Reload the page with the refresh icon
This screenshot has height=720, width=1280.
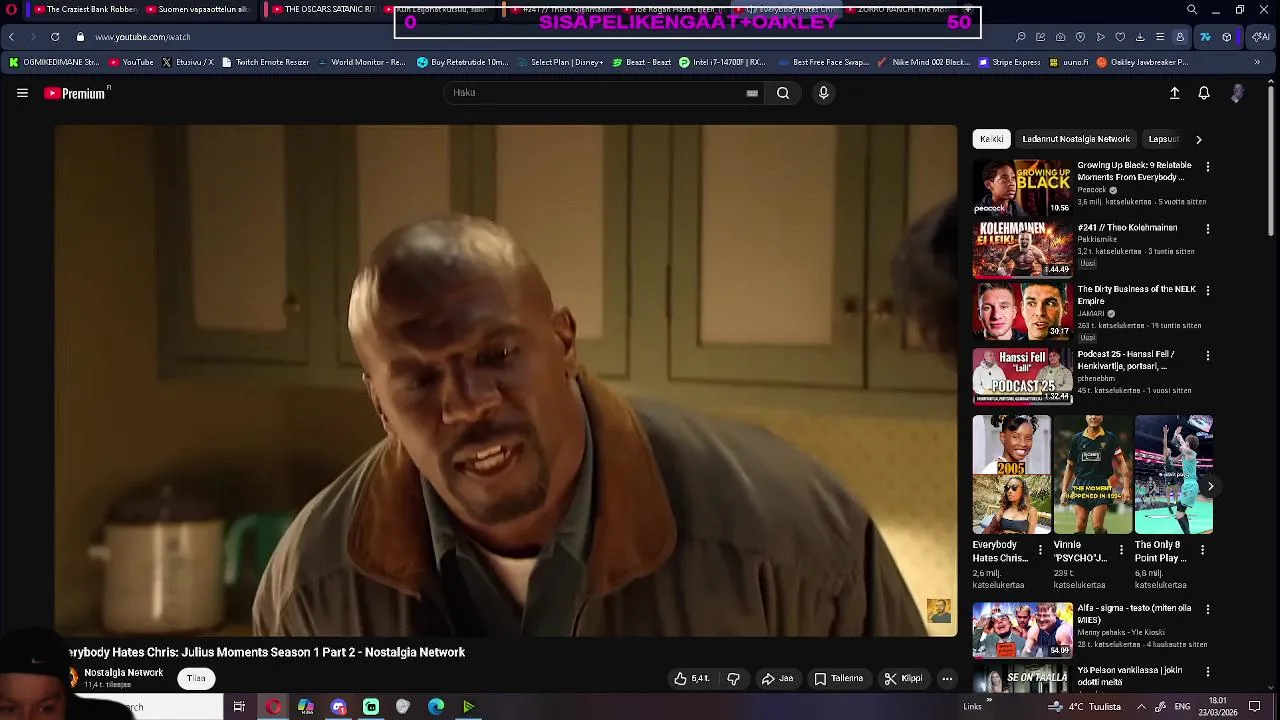[x=55, y=37]
